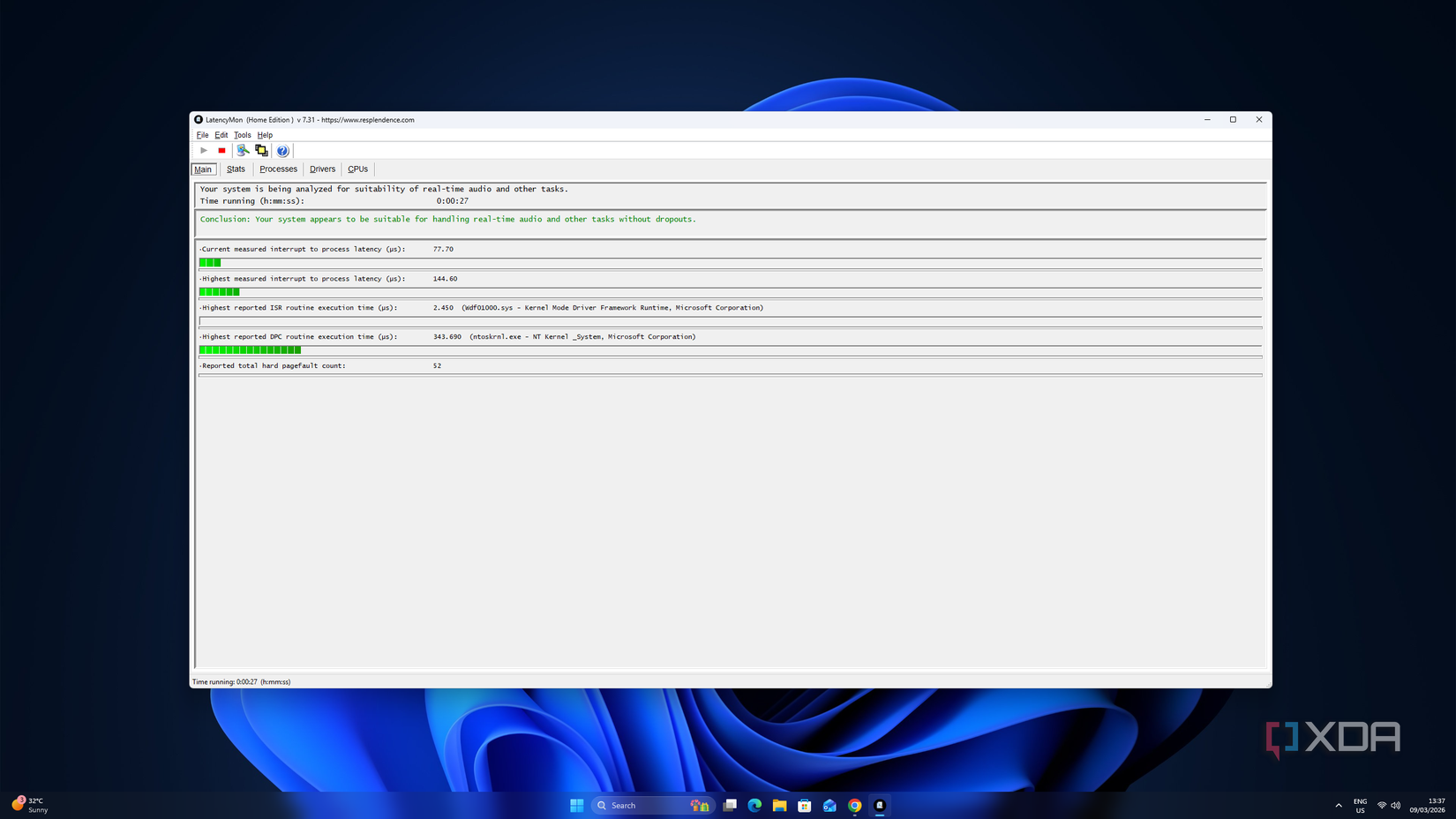Screen dimensions: 1456x819
Task: Click the 'Time running (h:mm:ss)' label
Action: coord(251,201)
